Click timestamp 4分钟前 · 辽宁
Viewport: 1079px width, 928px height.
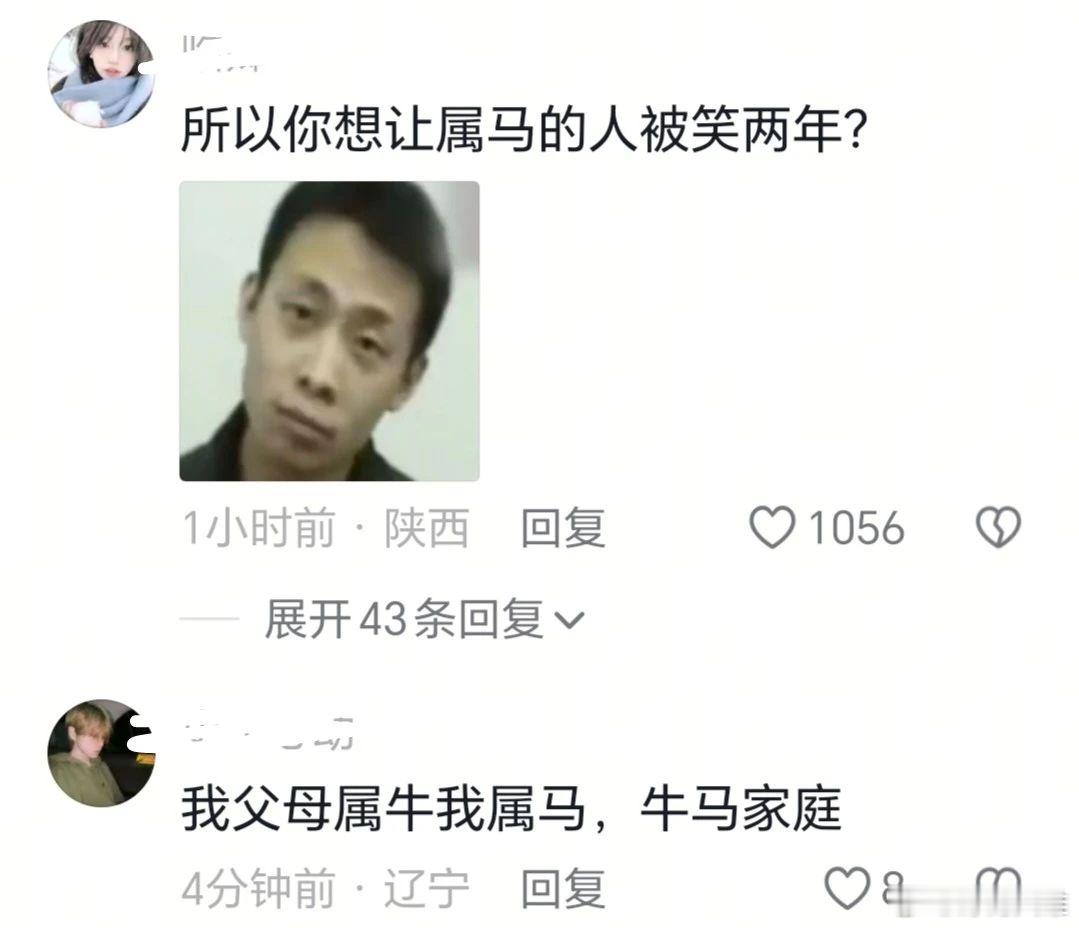tap(325, 888)
